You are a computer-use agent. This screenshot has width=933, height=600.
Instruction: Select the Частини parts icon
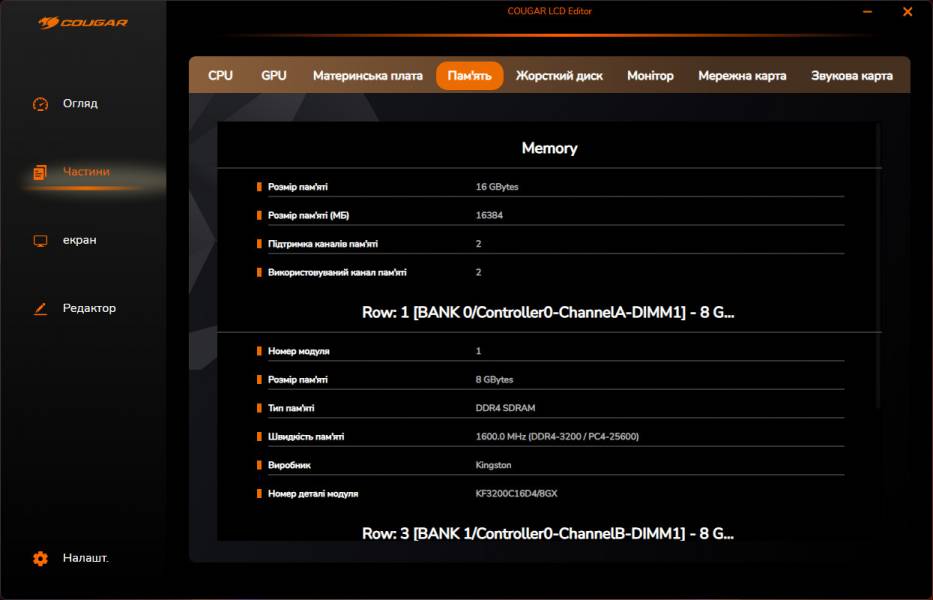tap(40, 172)
